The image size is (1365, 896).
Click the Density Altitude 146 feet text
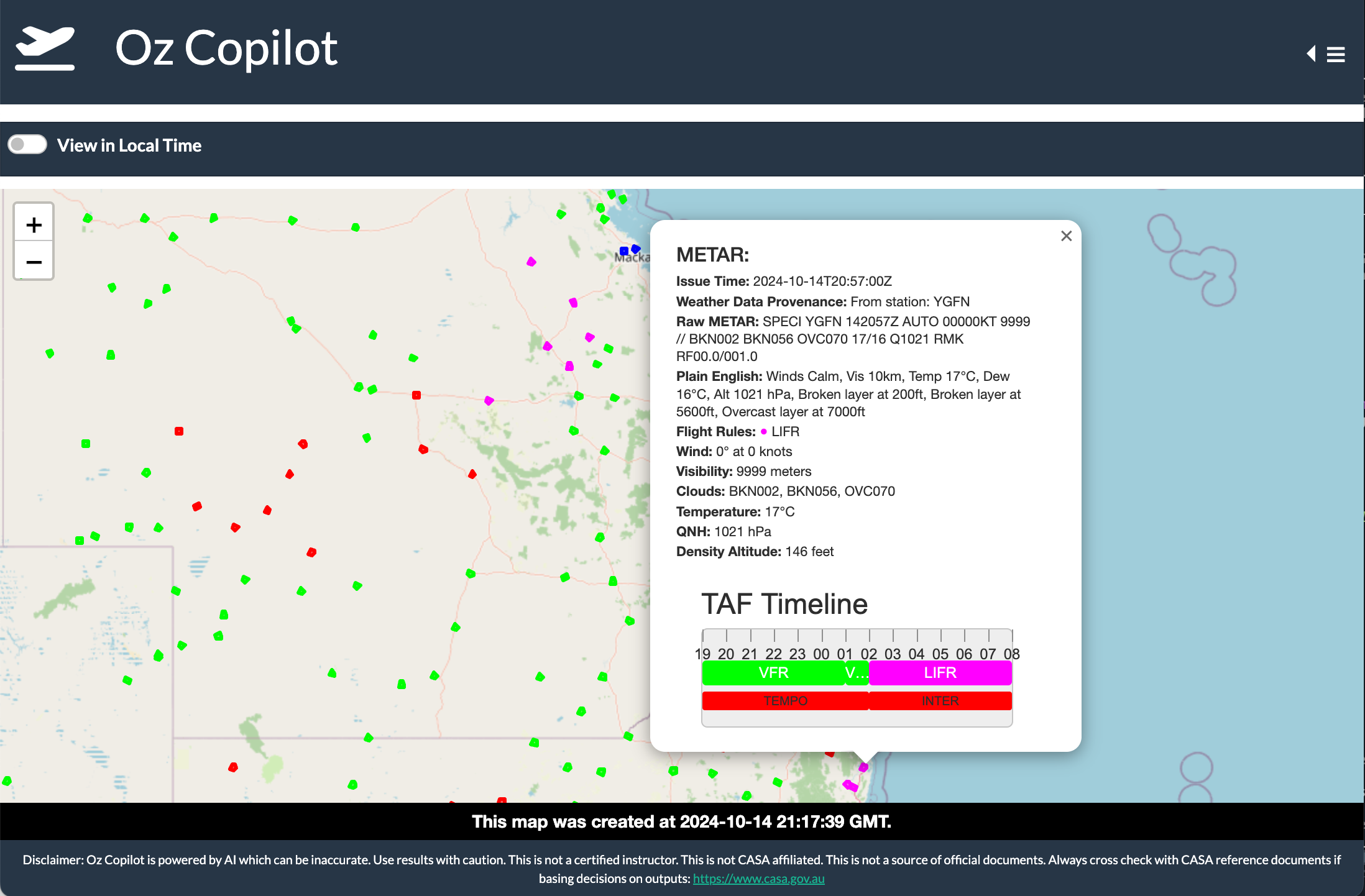point(755,551)
